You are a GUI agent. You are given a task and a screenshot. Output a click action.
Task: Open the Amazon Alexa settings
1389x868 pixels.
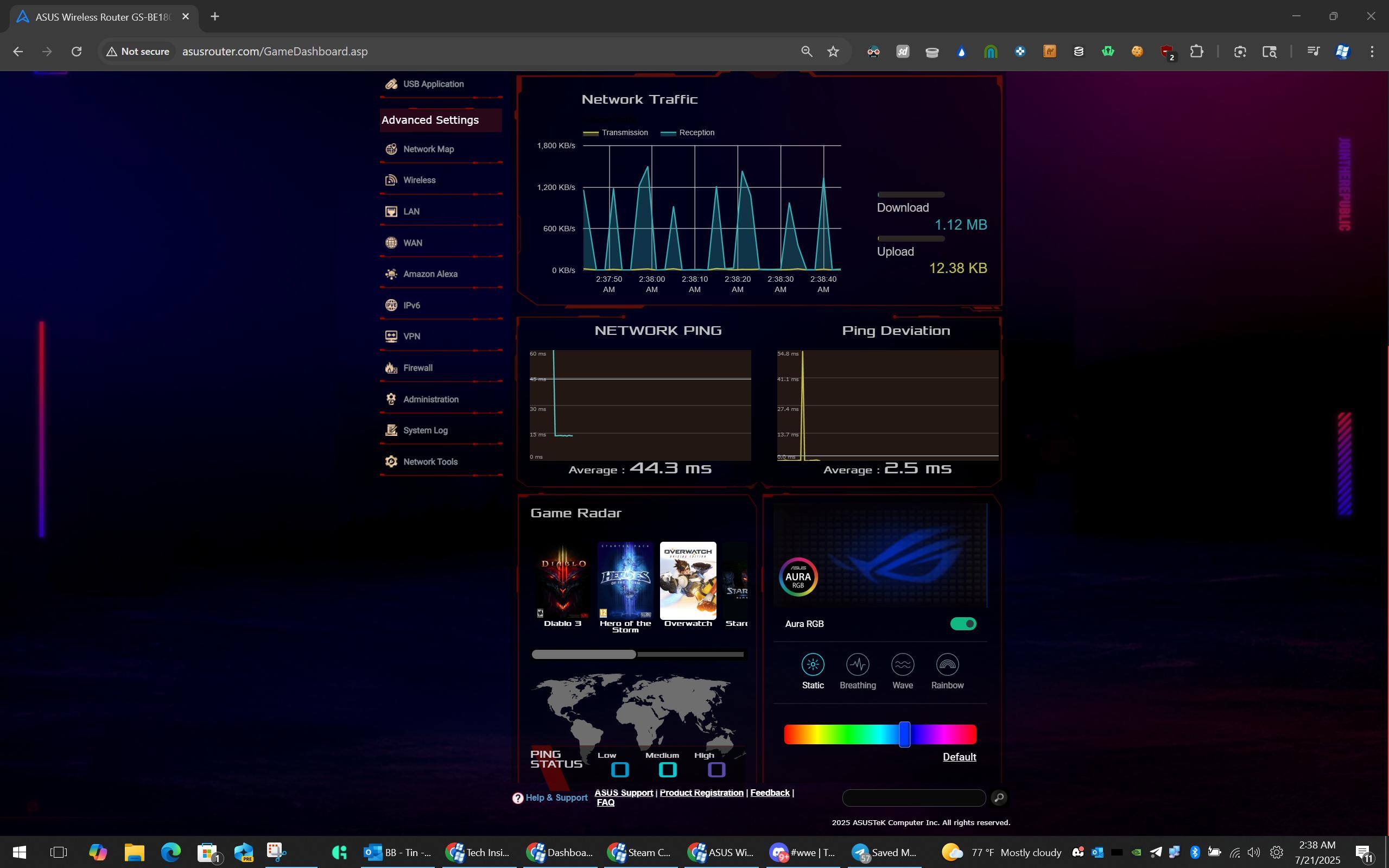(x=430, y=275)
